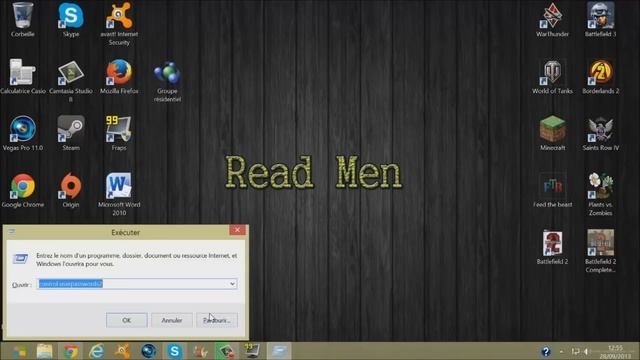Click the Parcourir... button
Viewport: 640px width, 360px height.
(217, 320)
